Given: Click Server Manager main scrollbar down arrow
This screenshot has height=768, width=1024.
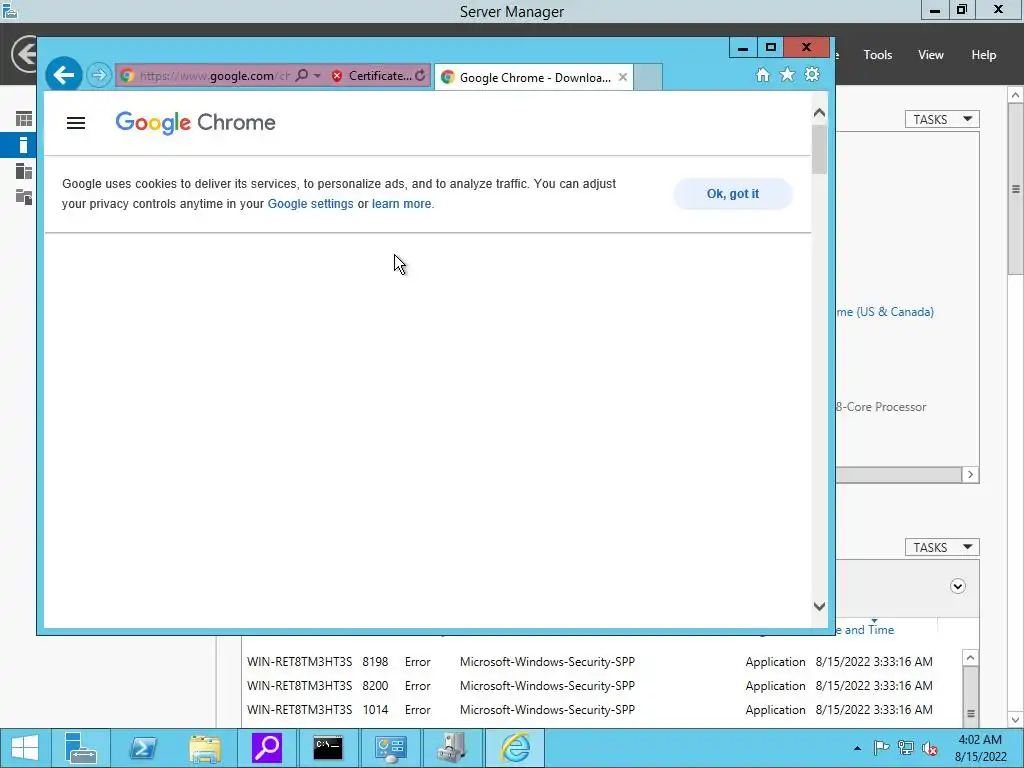Looking at the screenshot, I should point(1016,720).
